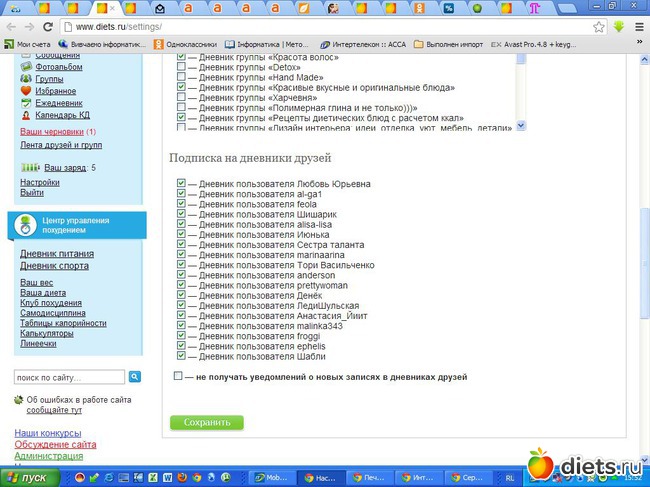
Task: Enable no notifications for friends' diaries
Action: click(x=178, y=377)
